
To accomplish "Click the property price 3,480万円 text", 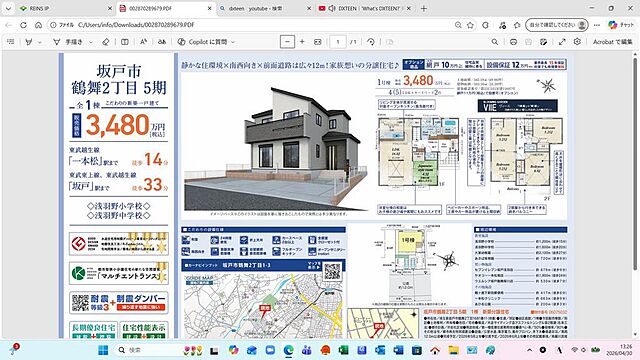I will [125, 125].
